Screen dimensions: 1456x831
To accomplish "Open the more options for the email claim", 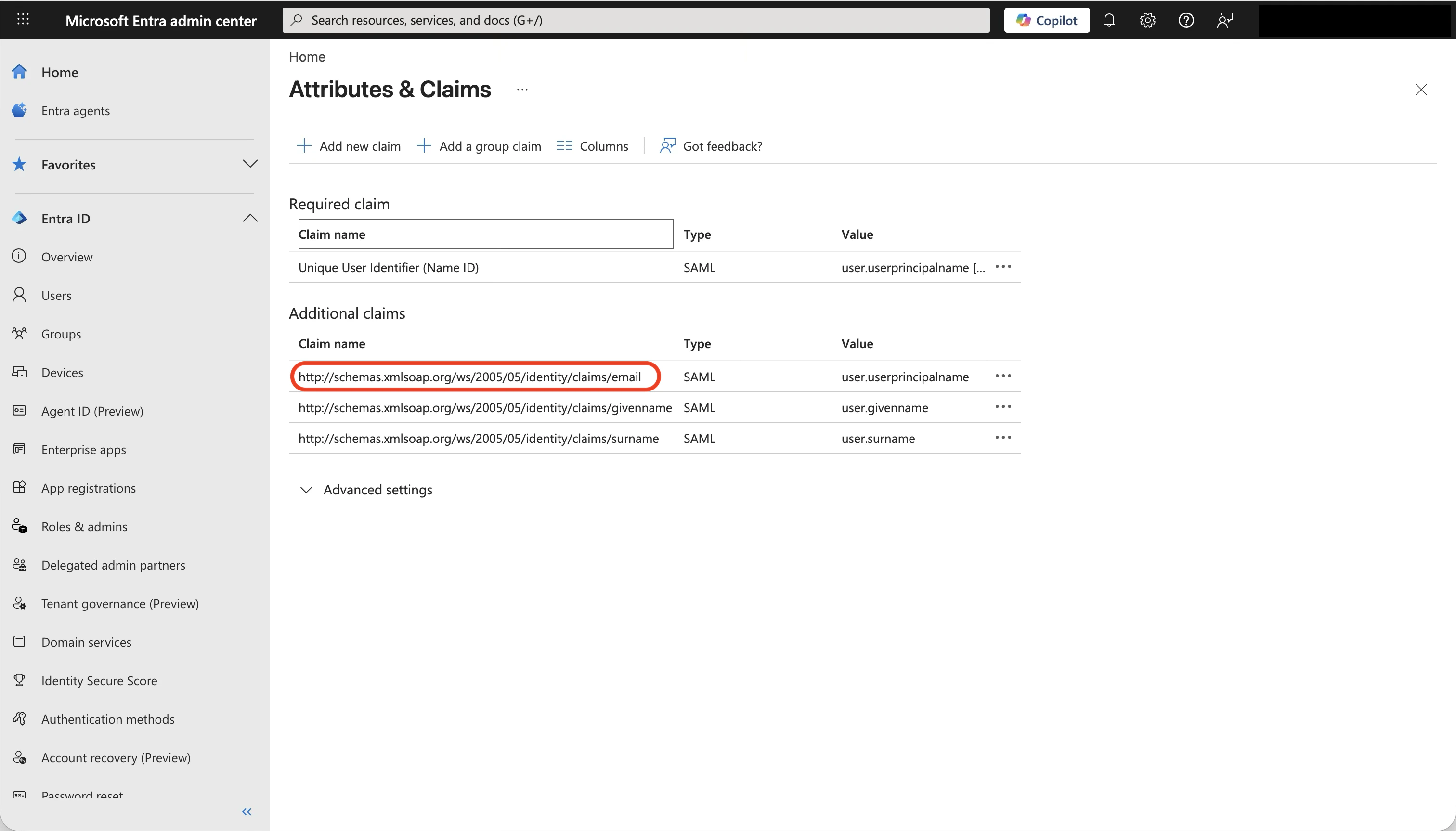I will (1003, 376).
